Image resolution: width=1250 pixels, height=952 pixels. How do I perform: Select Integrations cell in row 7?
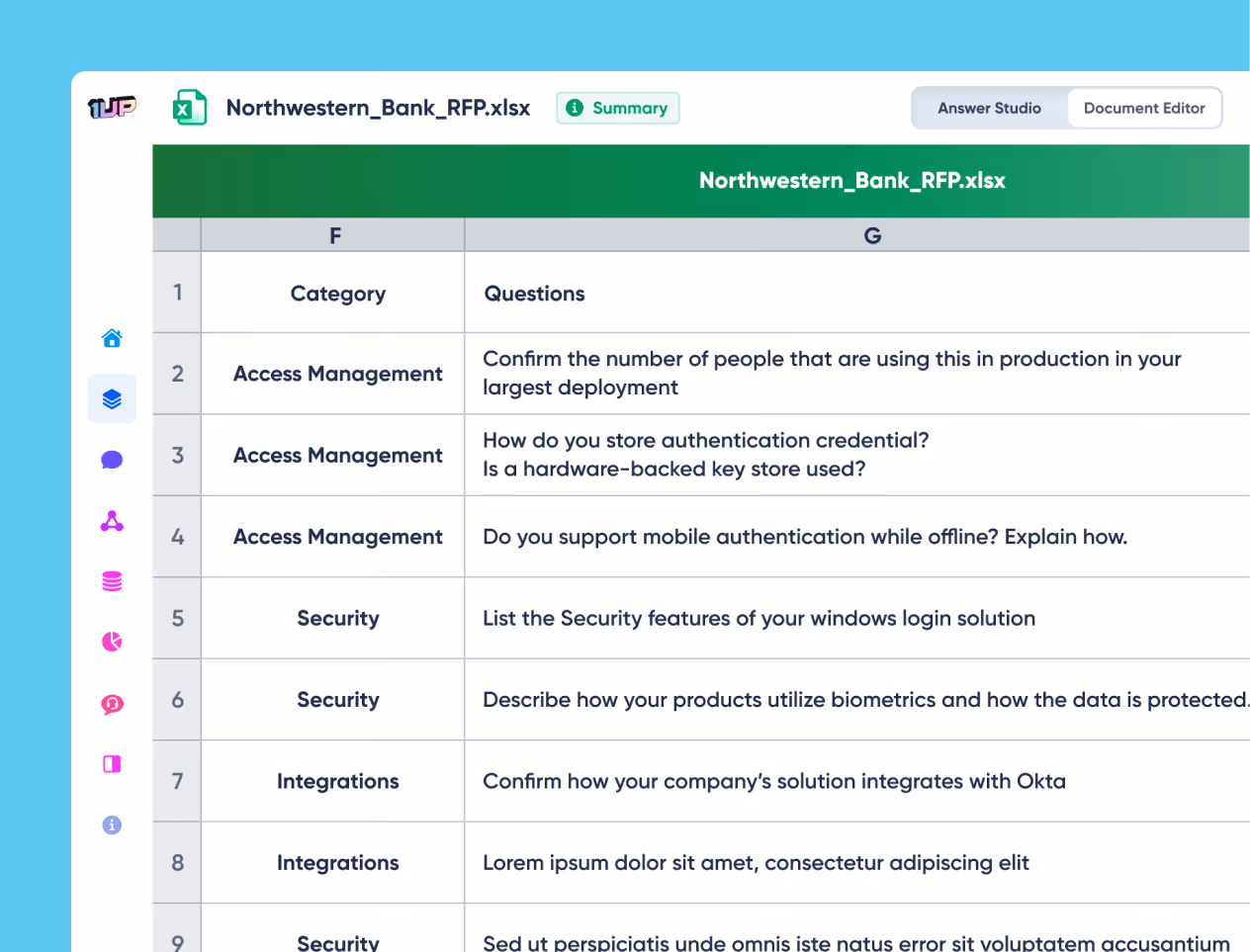pyautogui.click(x=333, y=782)
